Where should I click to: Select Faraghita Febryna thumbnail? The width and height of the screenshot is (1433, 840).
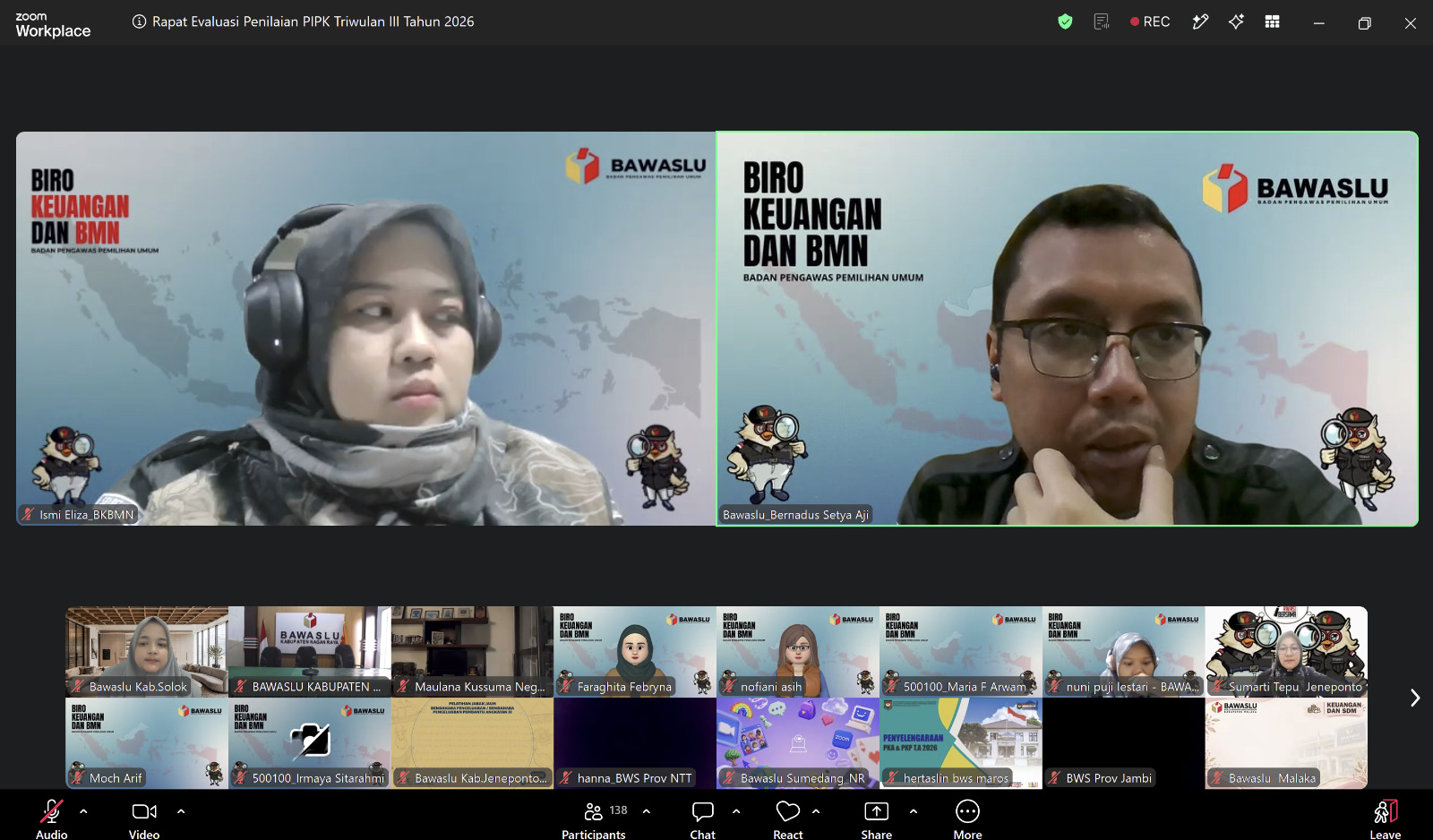point(635,652)
